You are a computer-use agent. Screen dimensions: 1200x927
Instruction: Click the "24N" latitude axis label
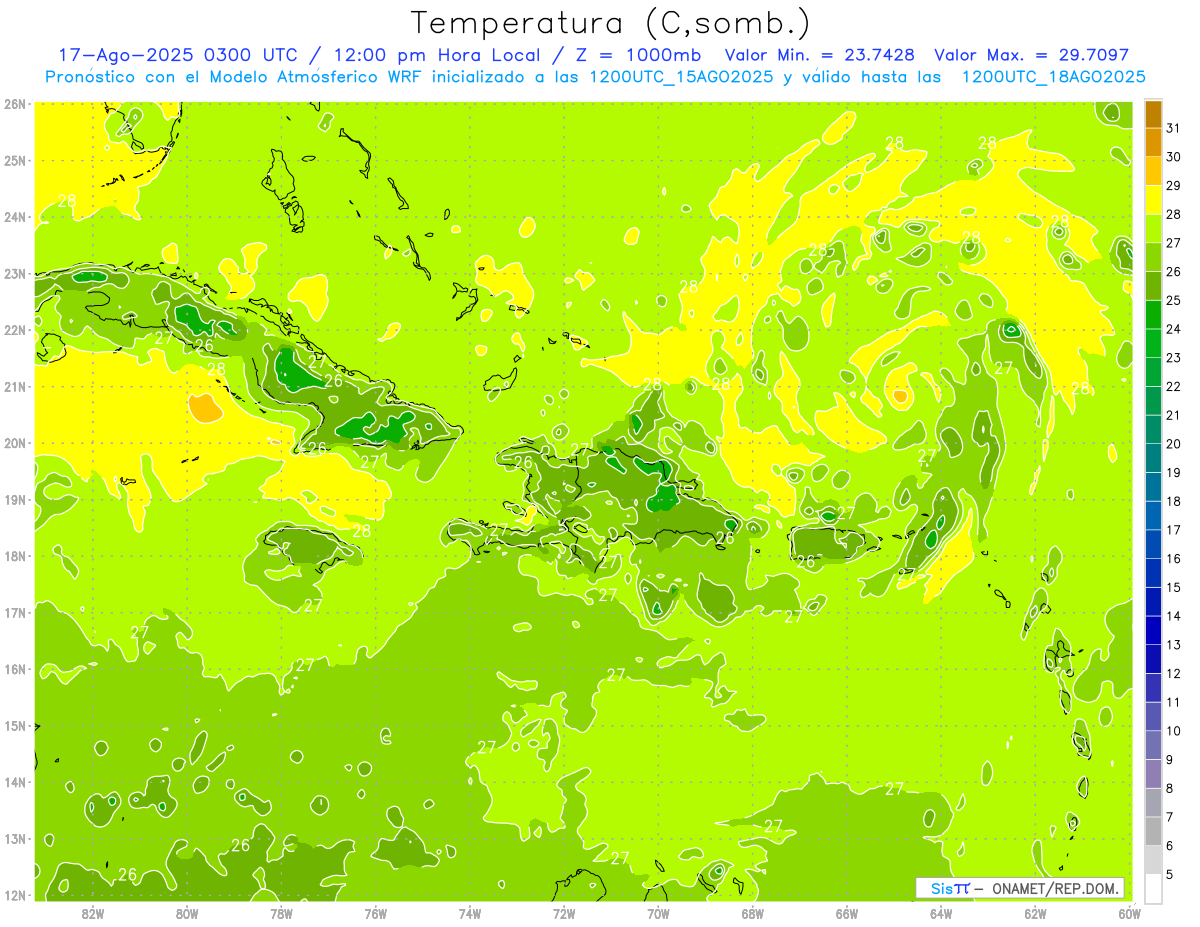coord(15,217)
